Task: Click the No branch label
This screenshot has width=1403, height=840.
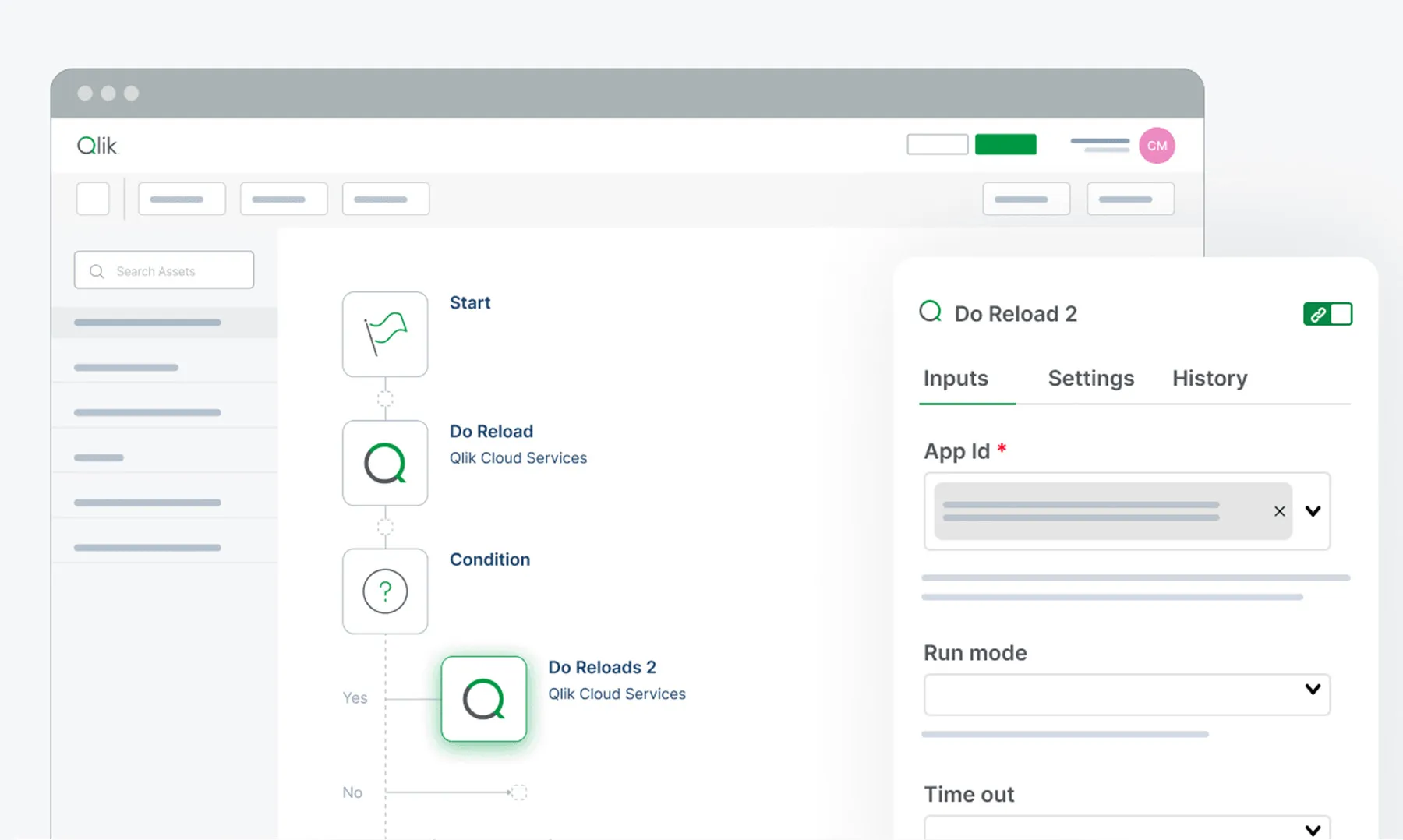Action: (352, 792)
